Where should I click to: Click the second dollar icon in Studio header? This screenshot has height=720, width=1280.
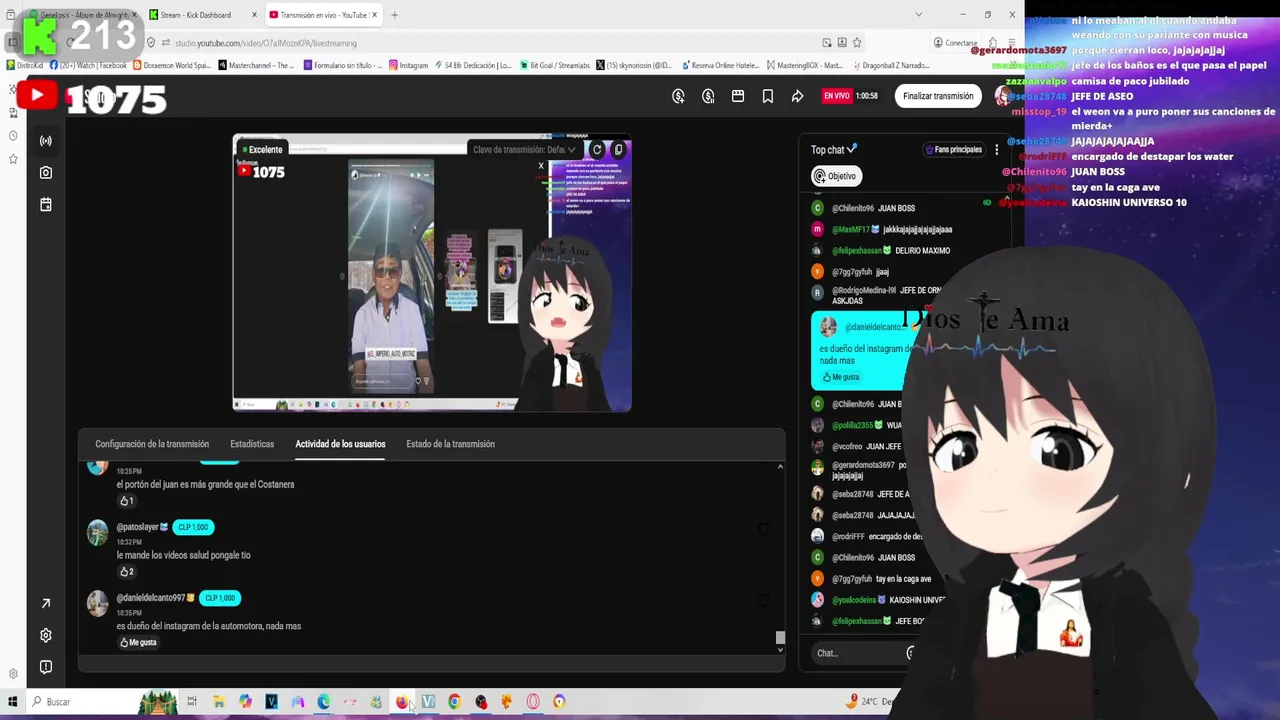[x=708, y=96]
